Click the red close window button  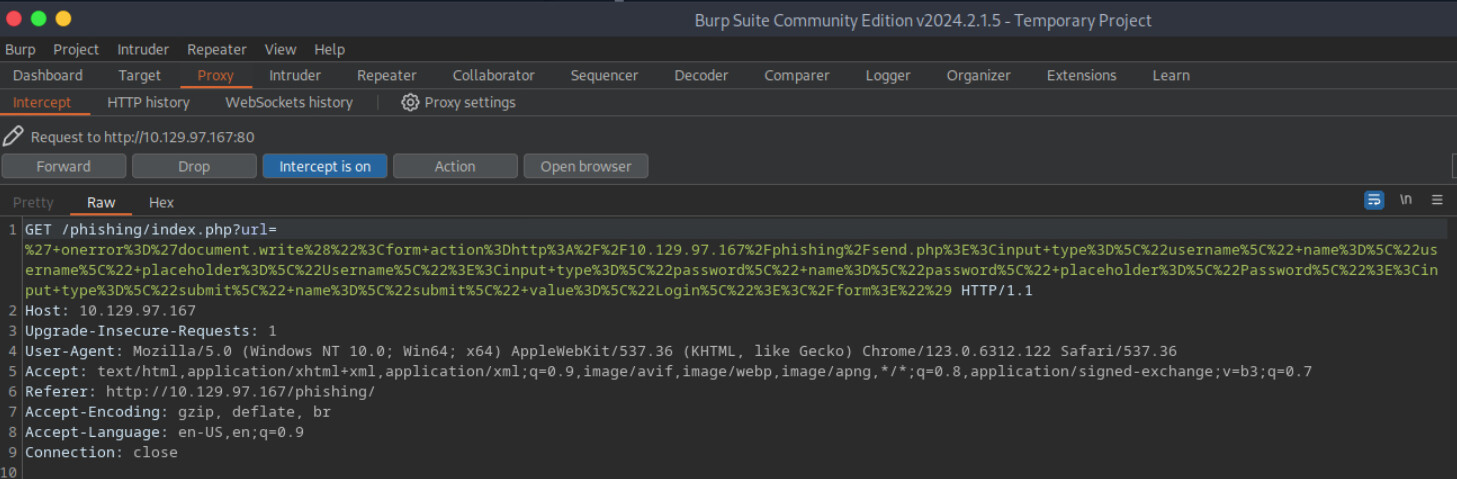(x=14, y=19)
